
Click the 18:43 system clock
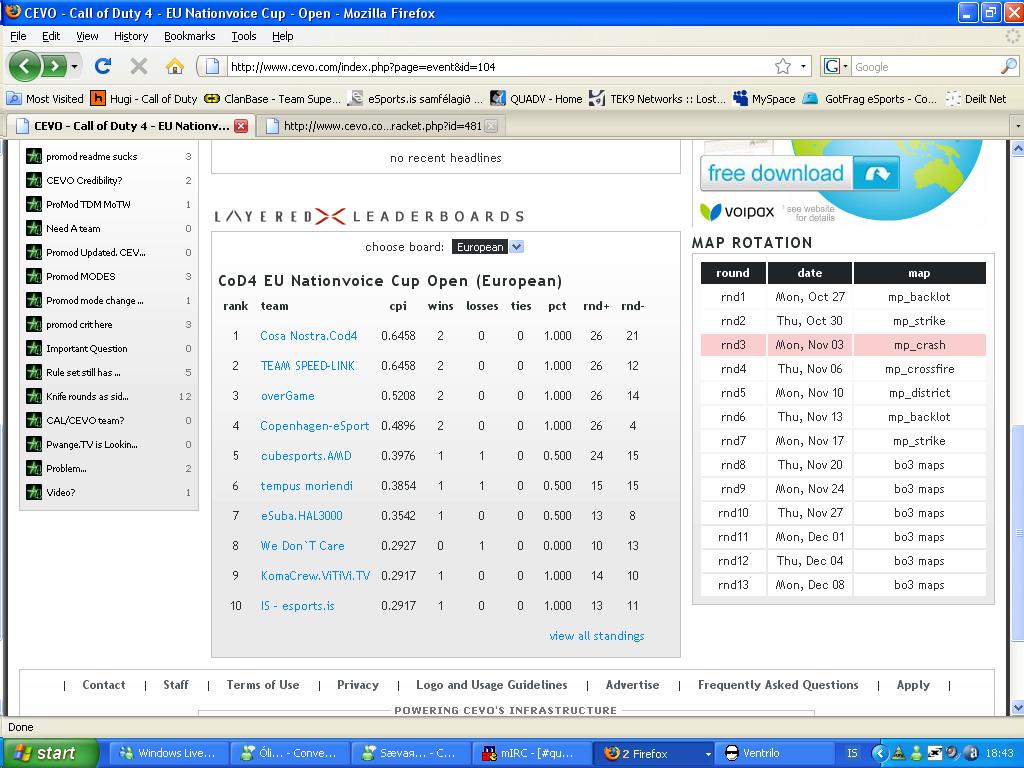coord(1000,753)
